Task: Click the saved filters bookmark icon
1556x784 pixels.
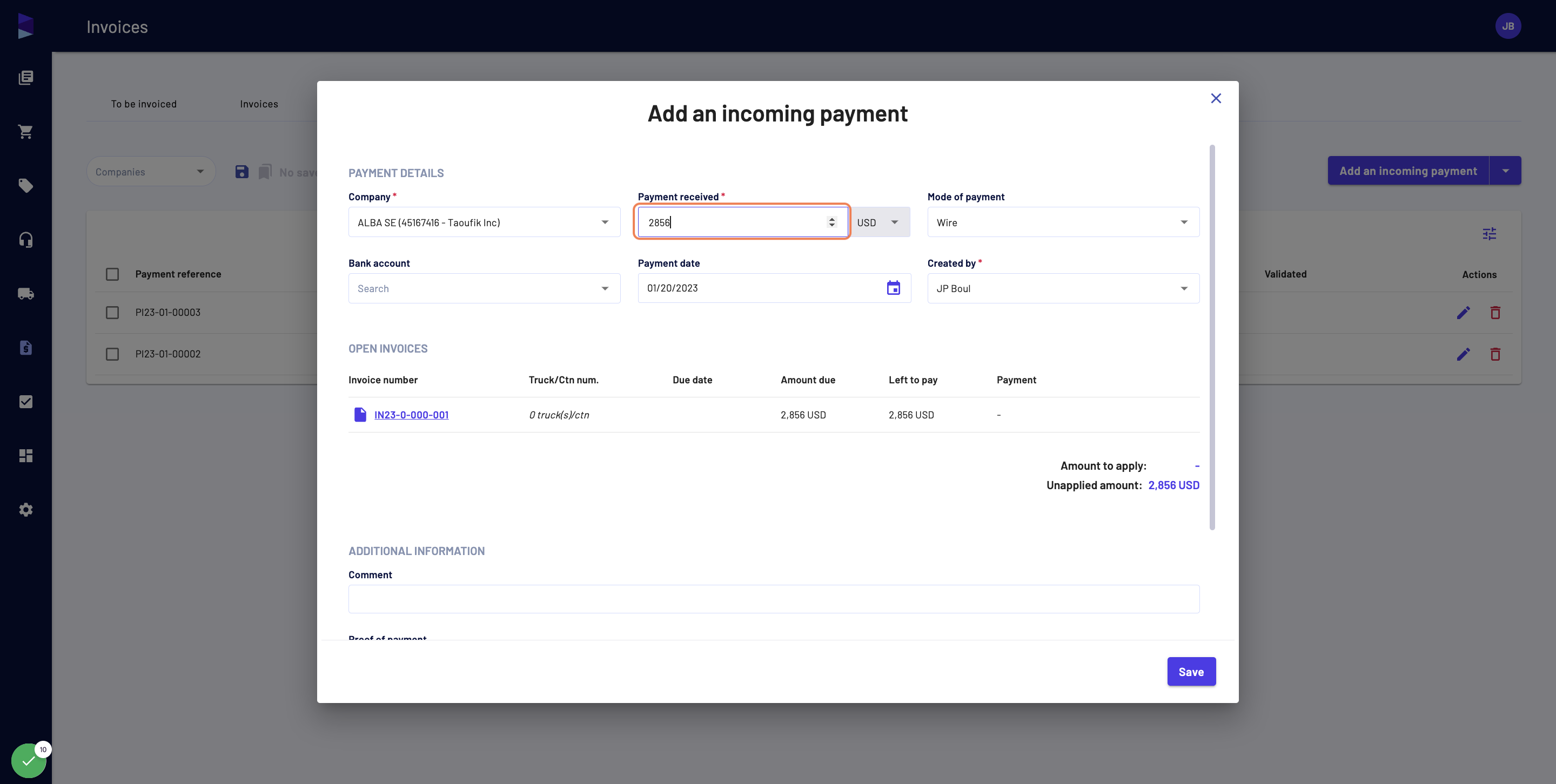Action: [x=265, y=172]
